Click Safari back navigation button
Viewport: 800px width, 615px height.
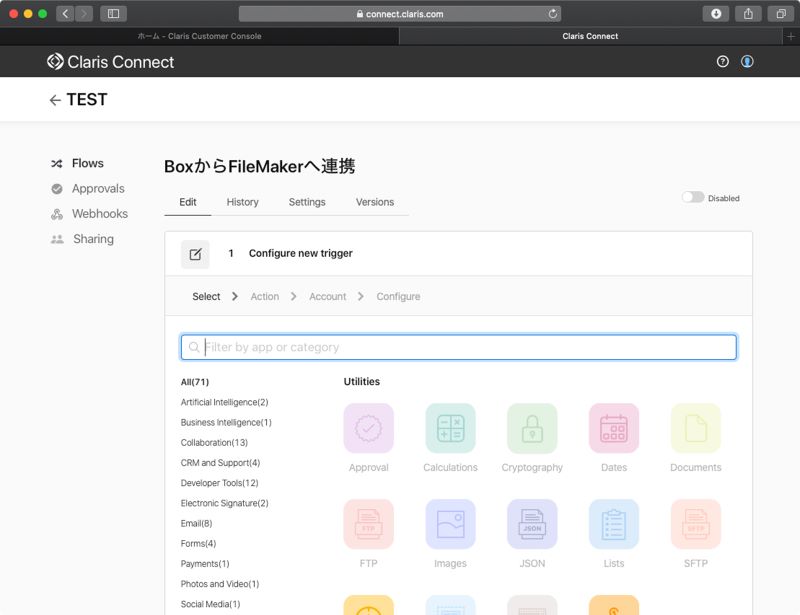pos(65,14)
